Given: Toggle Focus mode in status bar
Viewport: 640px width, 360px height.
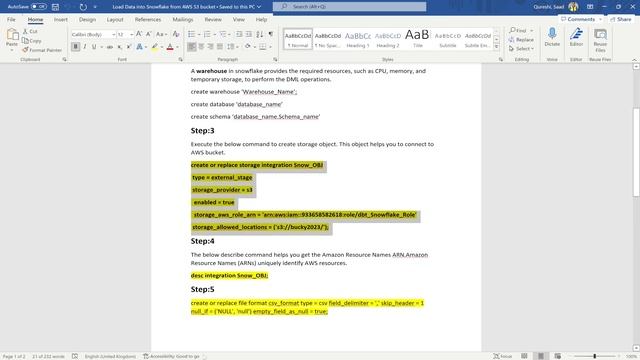Looking at the screenshot, I should 503,356.
